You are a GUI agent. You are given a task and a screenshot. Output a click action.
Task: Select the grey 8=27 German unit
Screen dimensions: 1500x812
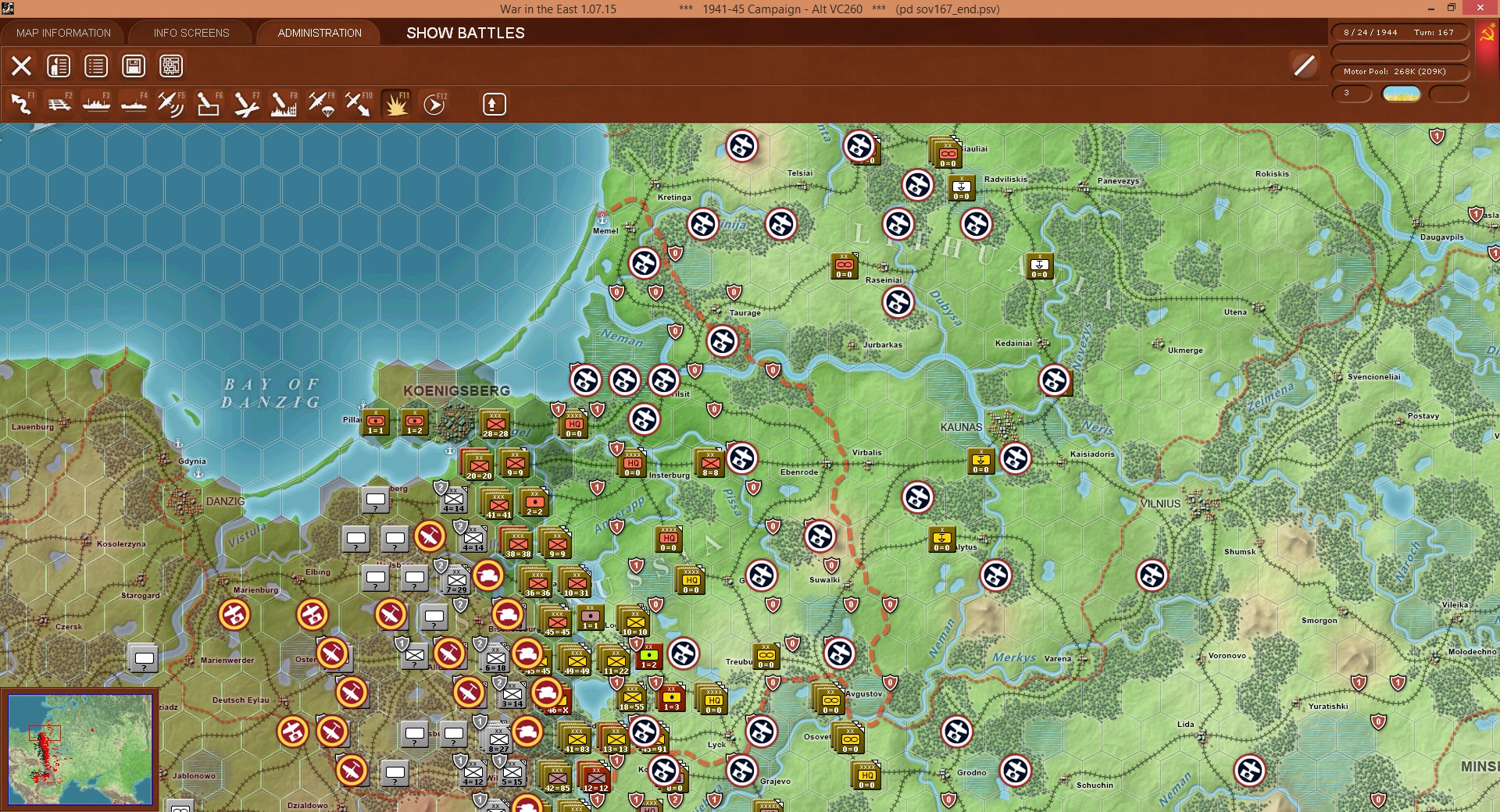(498, 739)
